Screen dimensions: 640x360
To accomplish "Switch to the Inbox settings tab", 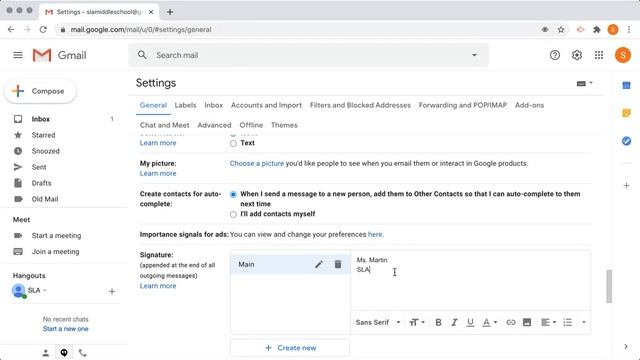I will [x=213, y=105].
